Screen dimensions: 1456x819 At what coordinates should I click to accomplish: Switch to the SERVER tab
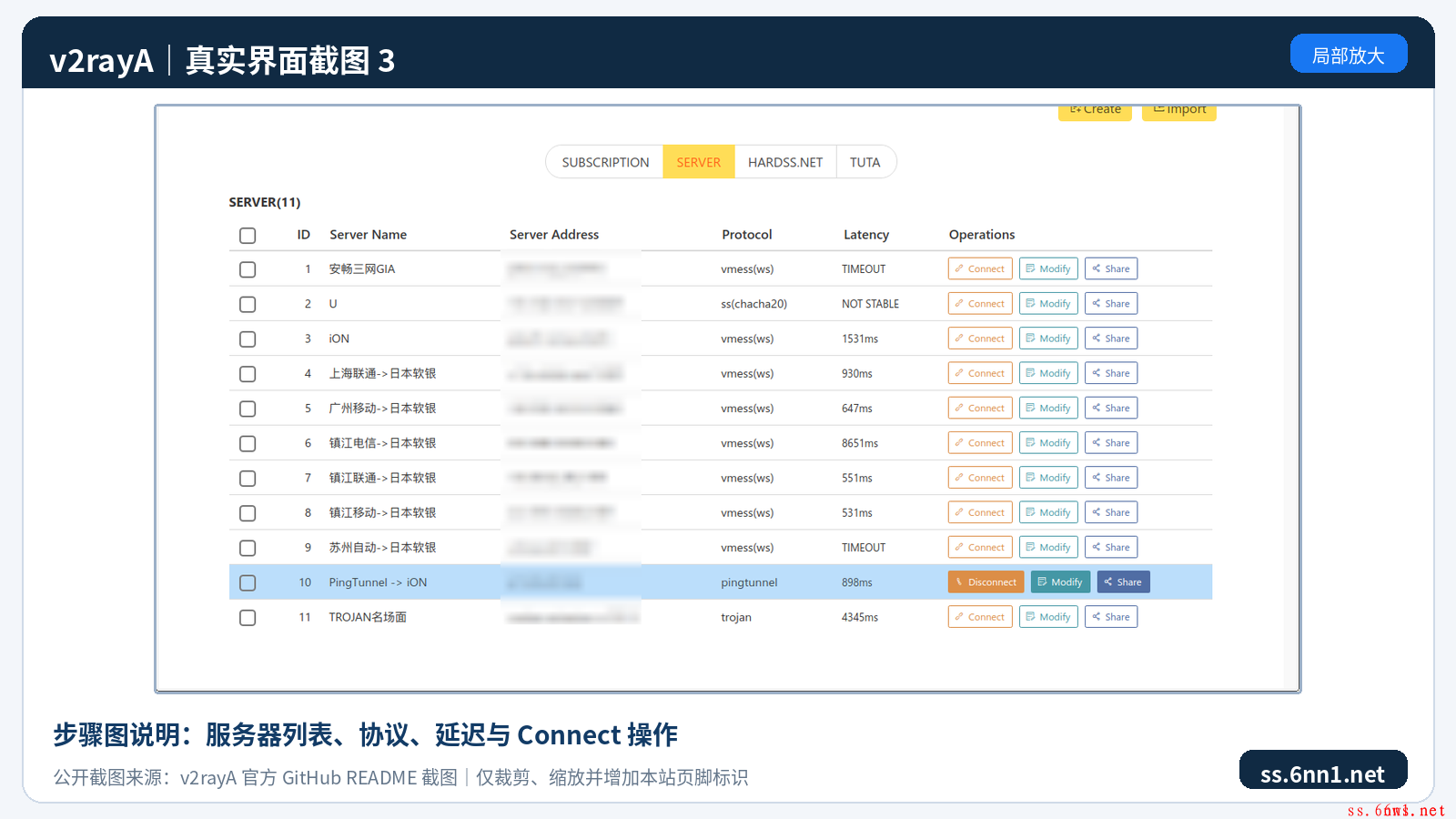(699, 162)
